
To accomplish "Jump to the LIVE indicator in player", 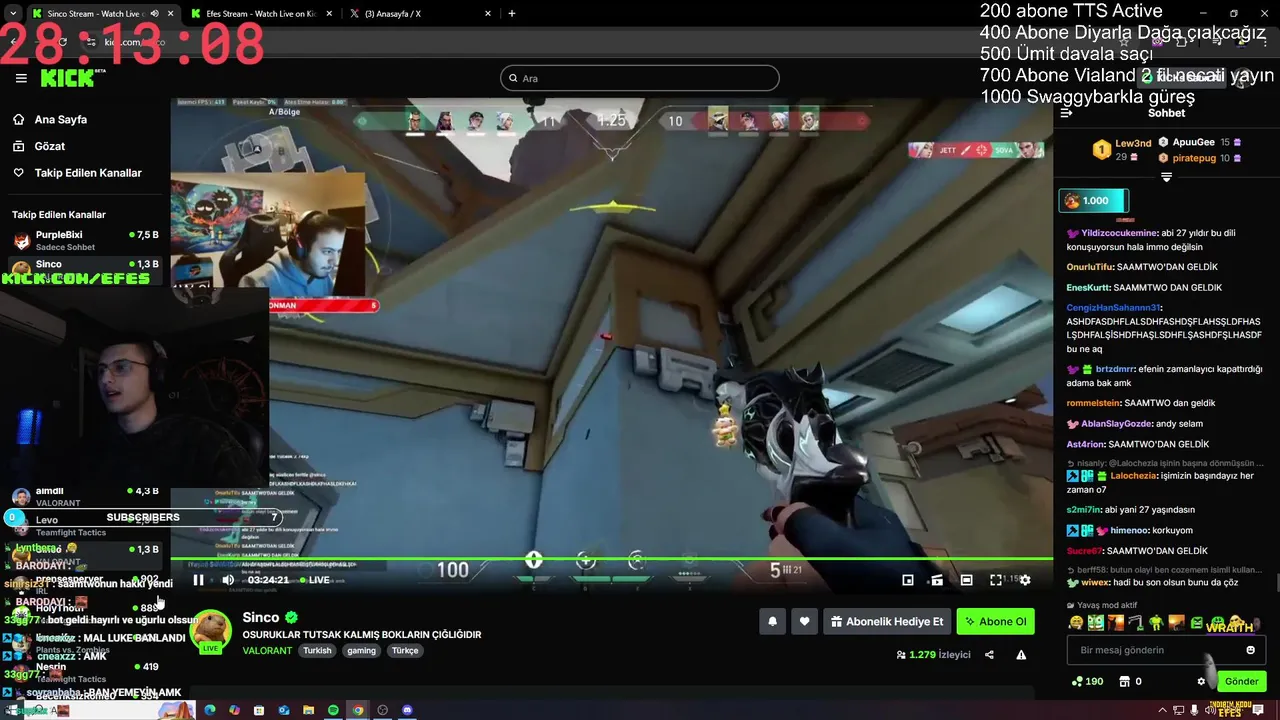I will pyautogui.click(x=314, y=580).
